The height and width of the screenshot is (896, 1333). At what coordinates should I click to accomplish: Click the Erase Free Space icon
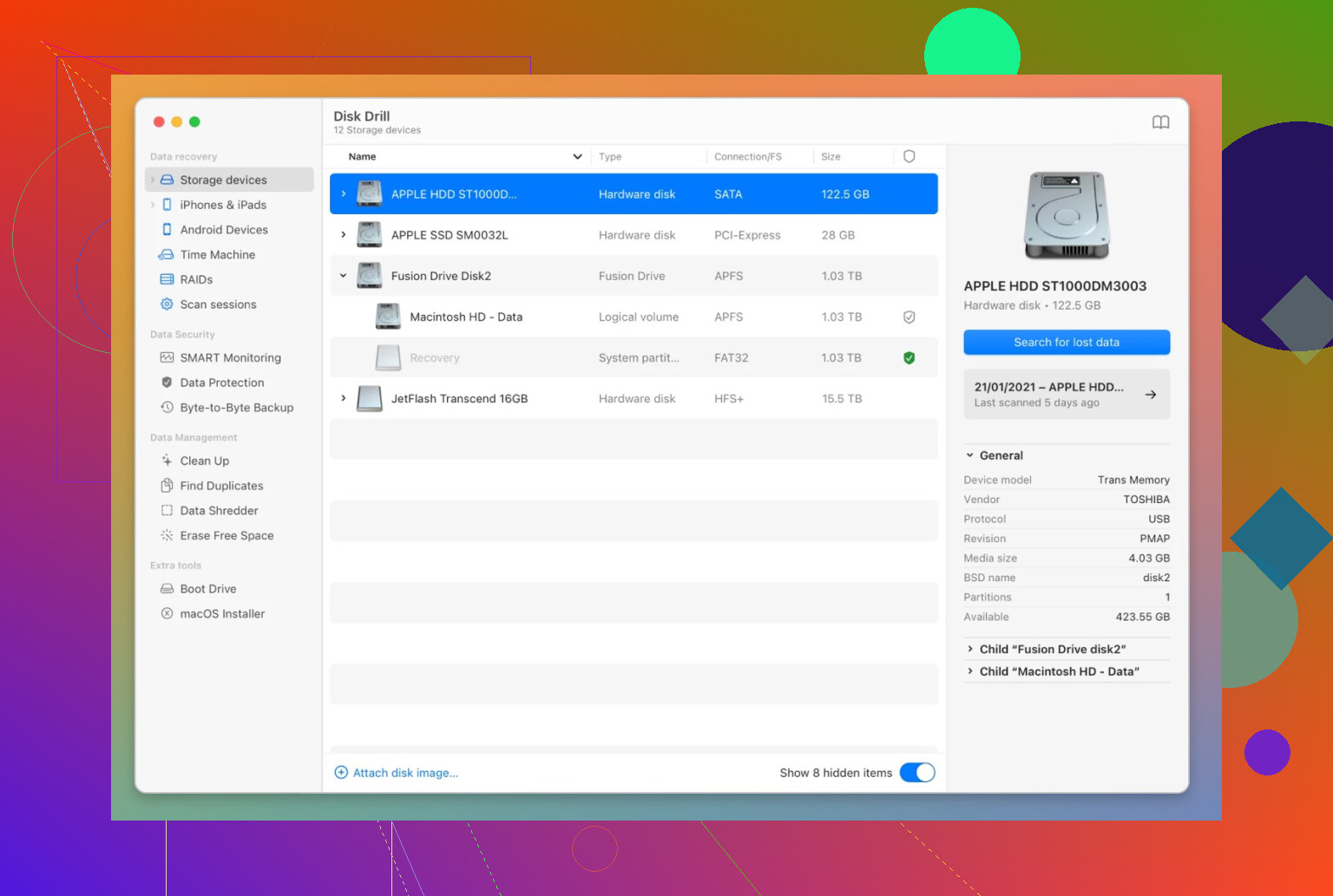(167, 536)
